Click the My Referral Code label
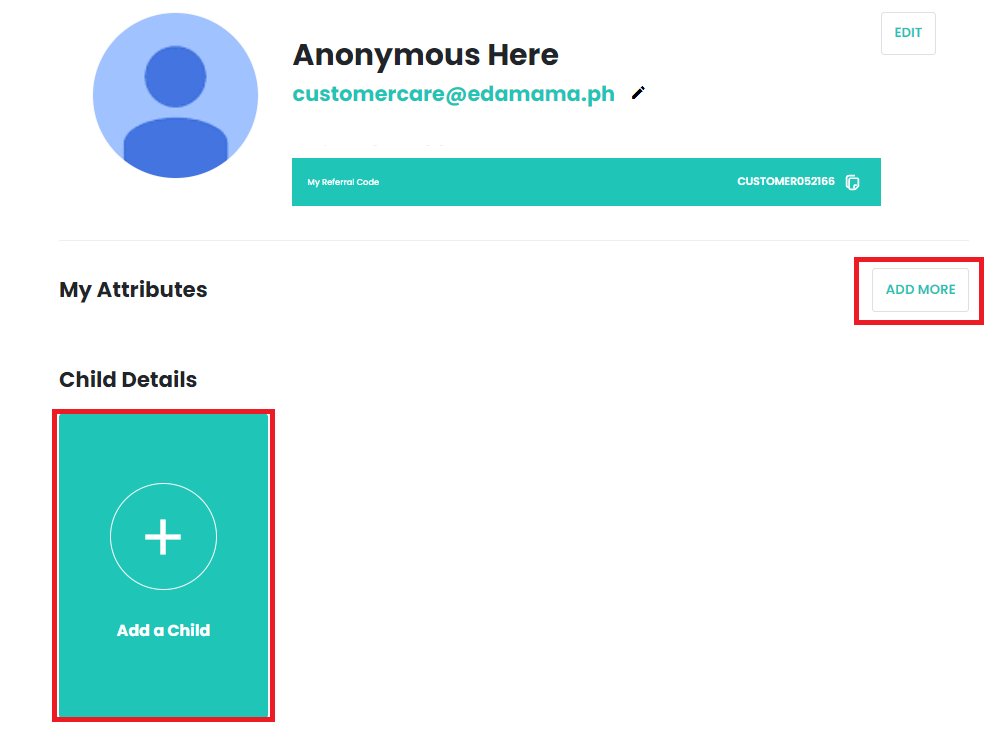Viewport: 1006px width, 736px height. coord(343,182)
